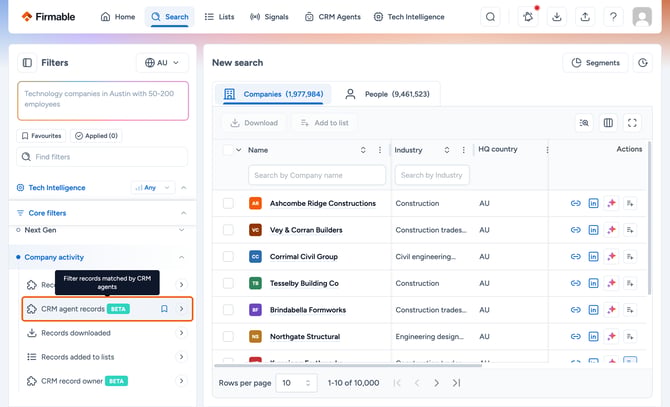The image size is (670, 407).
Task: Open the search history clock icon
Action: 643,63
